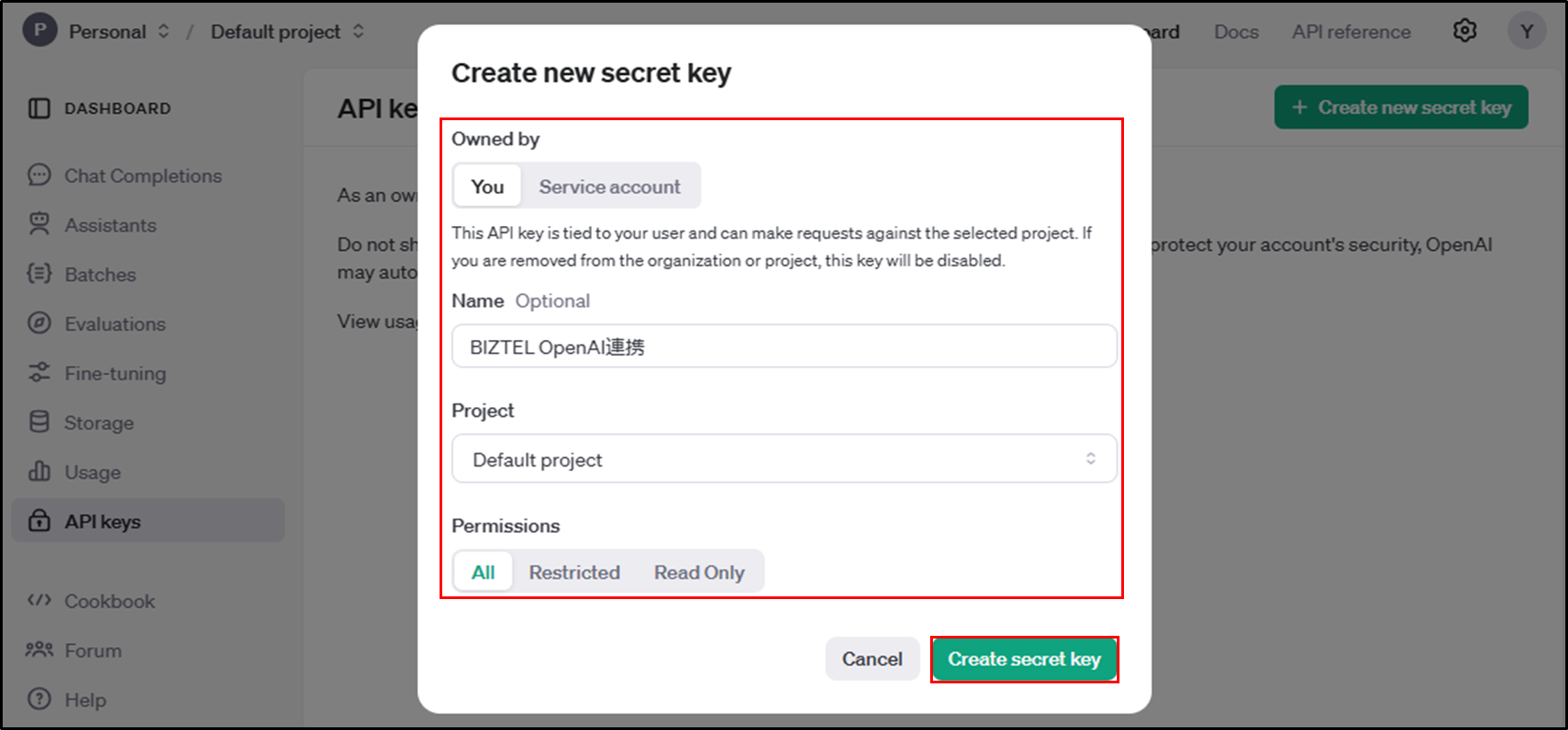Image resolution: width=1568 pixels, height=730 pixels.
Task: Click the Chat Completions speech bubble icon
Action: click(x=39, y=175)
